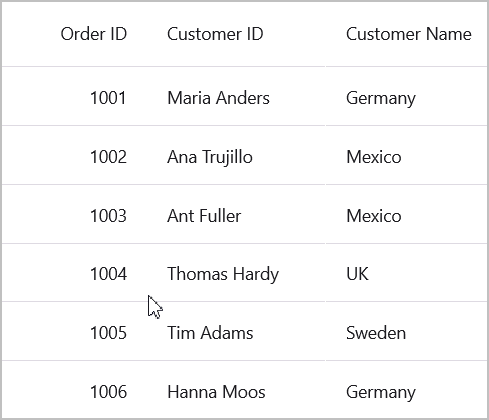Select the Ana Trujillo cell

pos(236,155)
